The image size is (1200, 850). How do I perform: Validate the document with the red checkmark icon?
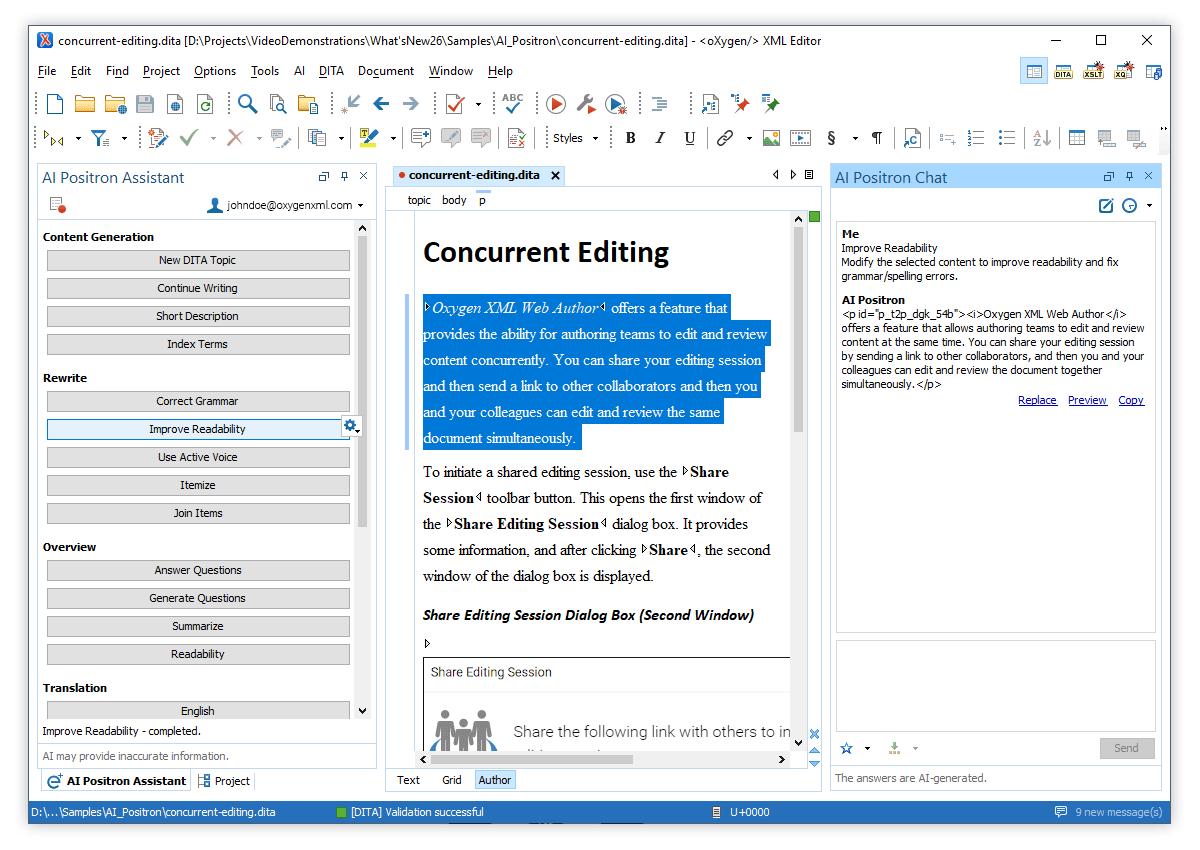point(455,104)
